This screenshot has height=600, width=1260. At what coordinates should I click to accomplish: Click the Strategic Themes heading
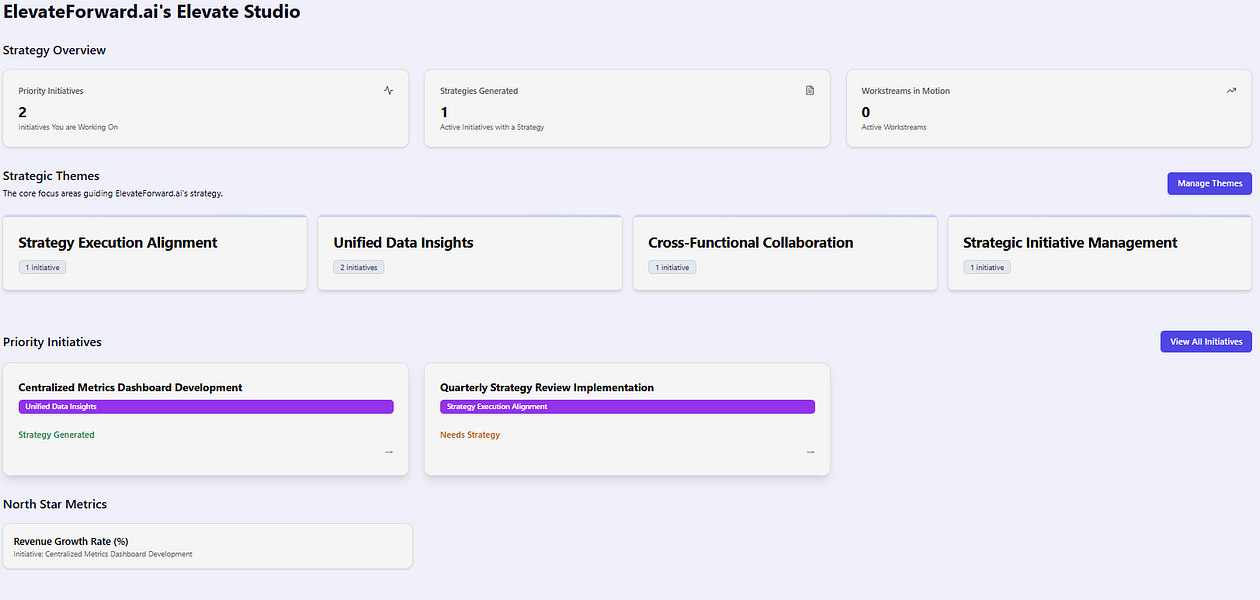click(51, 176)
